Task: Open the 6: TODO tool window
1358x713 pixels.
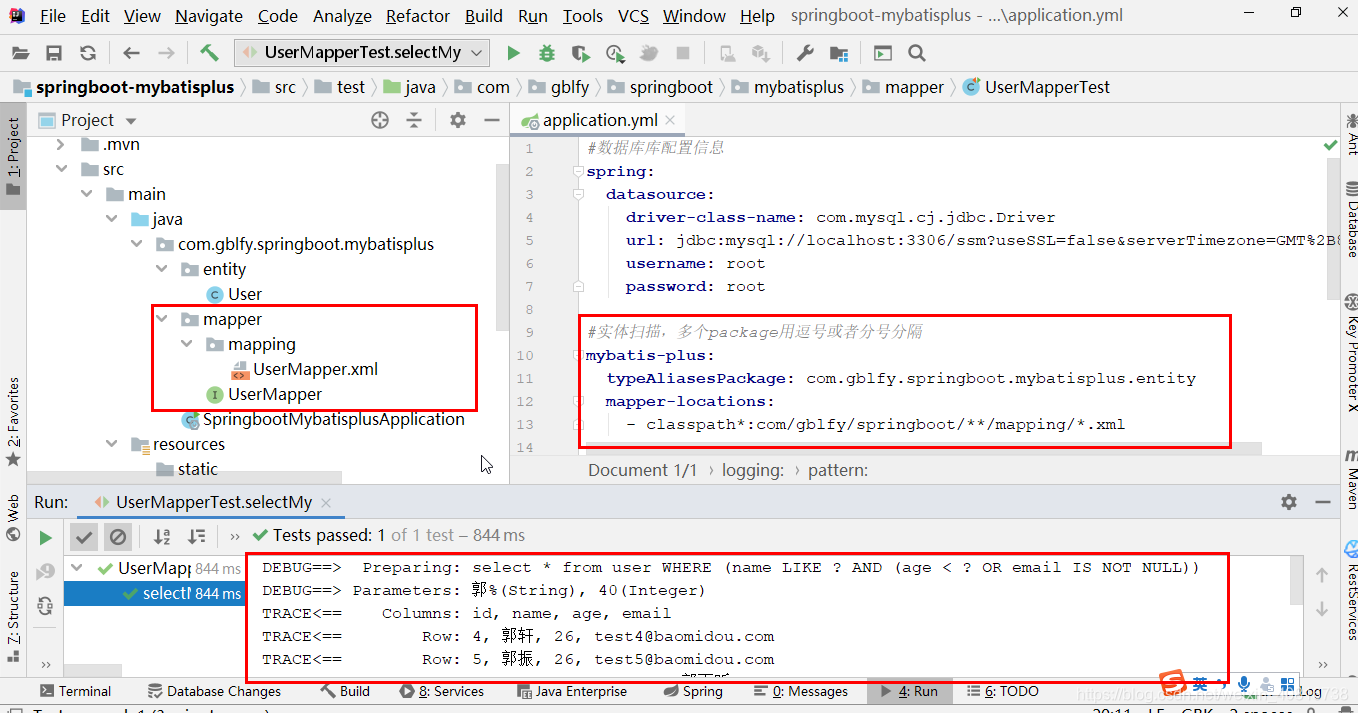Action: tap(1004, 691)
